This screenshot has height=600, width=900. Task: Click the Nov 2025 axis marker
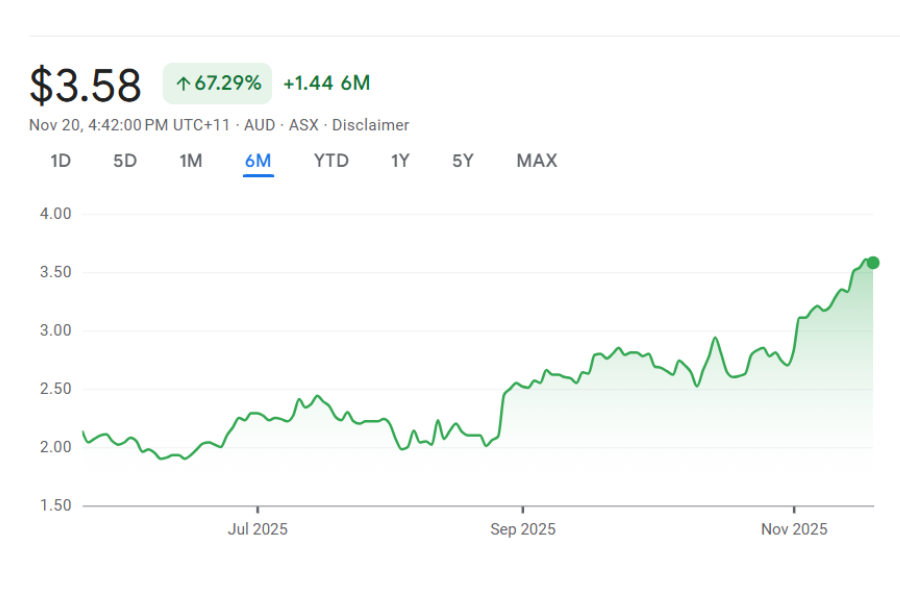tap(792, 529)
